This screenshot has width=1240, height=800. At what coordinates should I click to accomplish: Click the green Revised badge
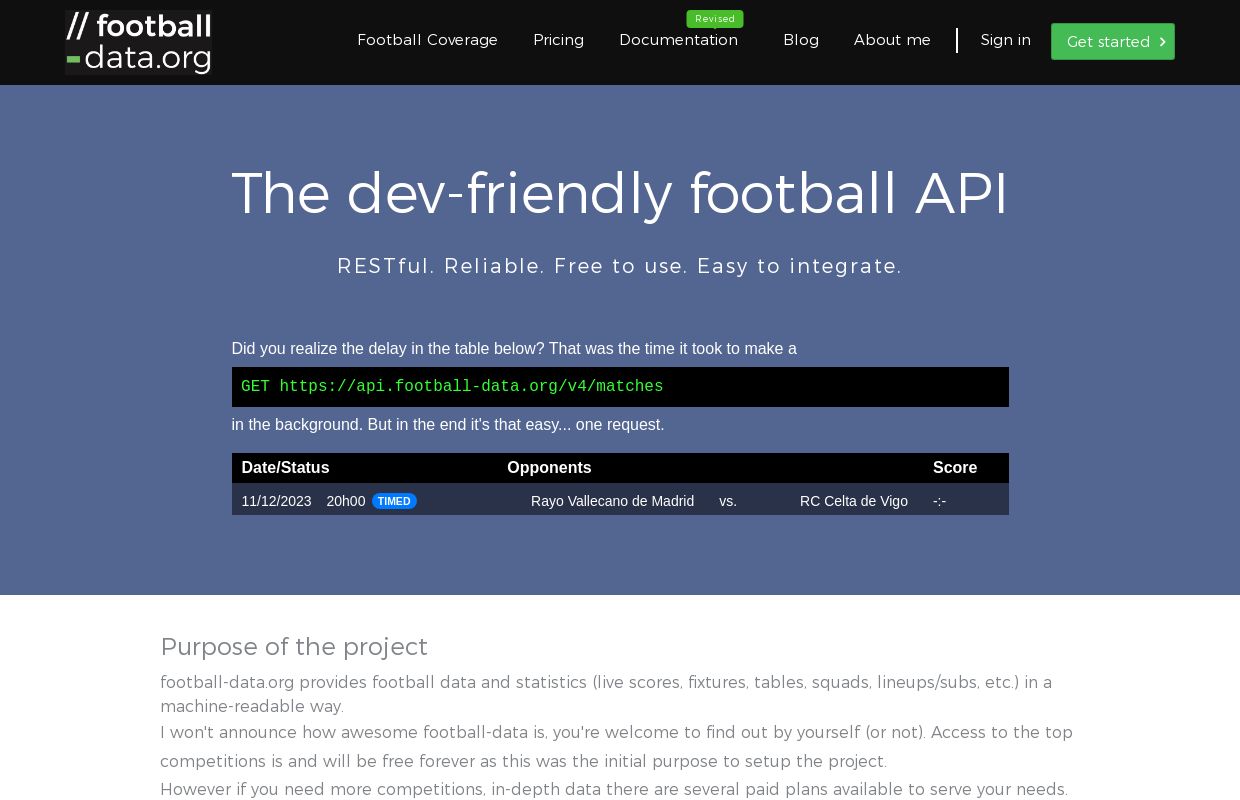pyautogui.click(x=715, y=19)
